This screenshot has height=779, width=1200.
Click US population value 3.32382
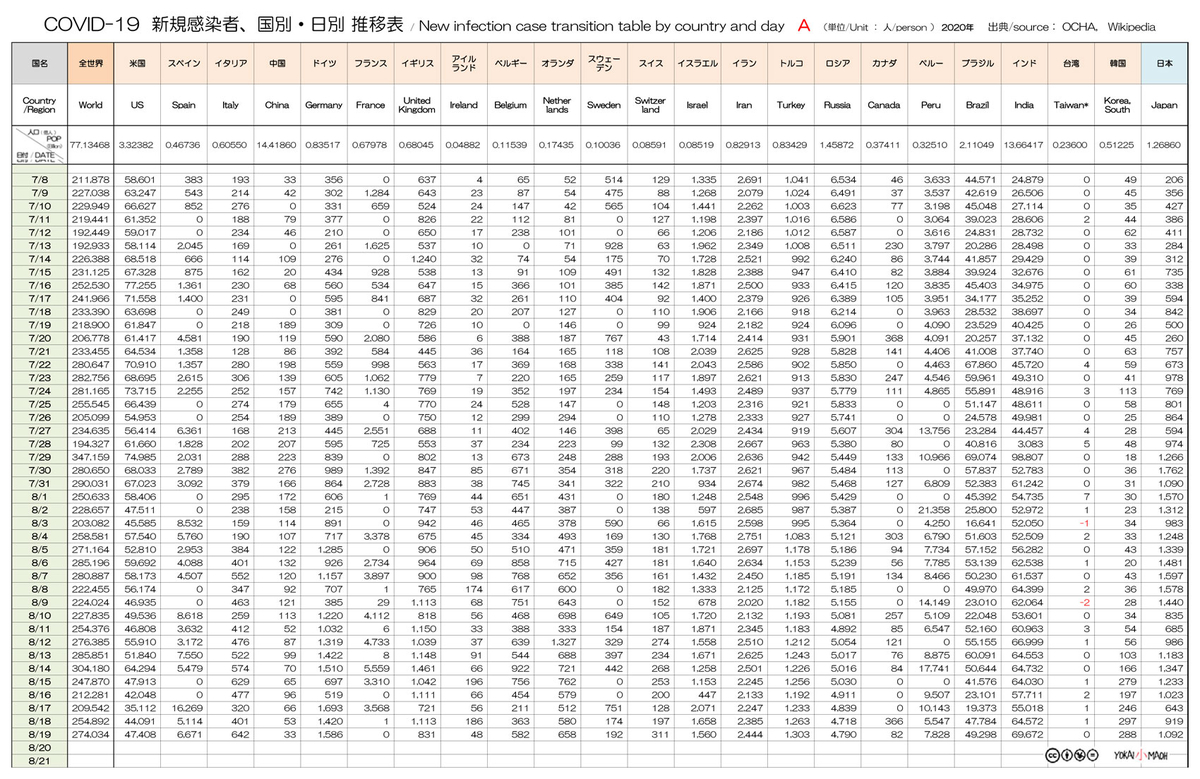[136, 146]
